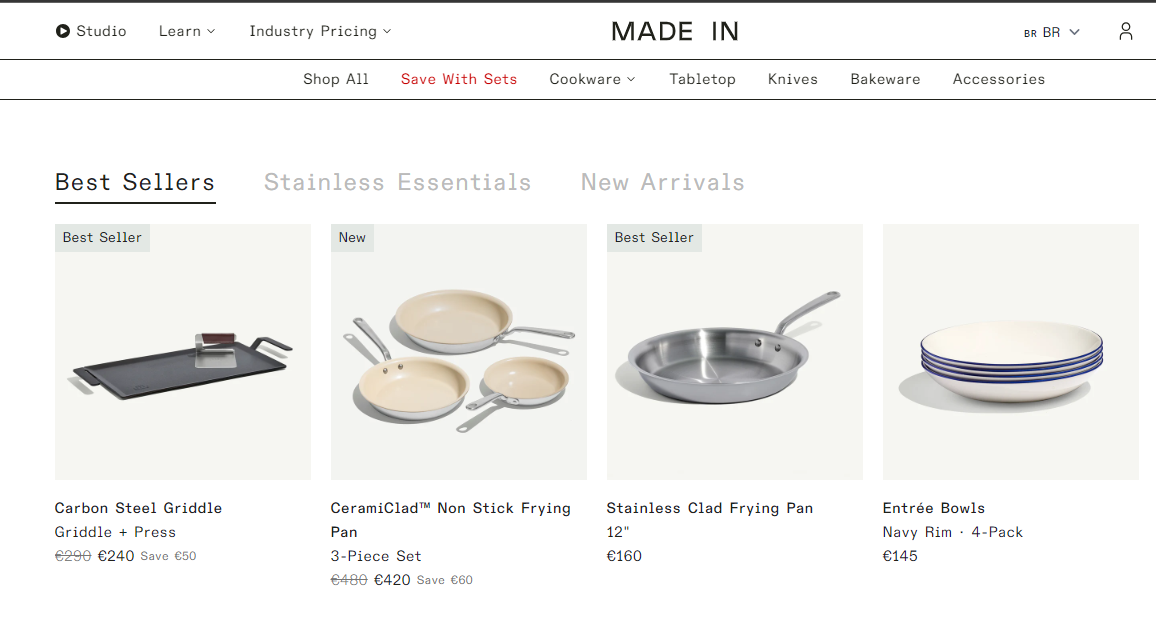Click the CeramiClad frying pan set image
Viewport: 1156px width, 631px height.
point(458,351)
